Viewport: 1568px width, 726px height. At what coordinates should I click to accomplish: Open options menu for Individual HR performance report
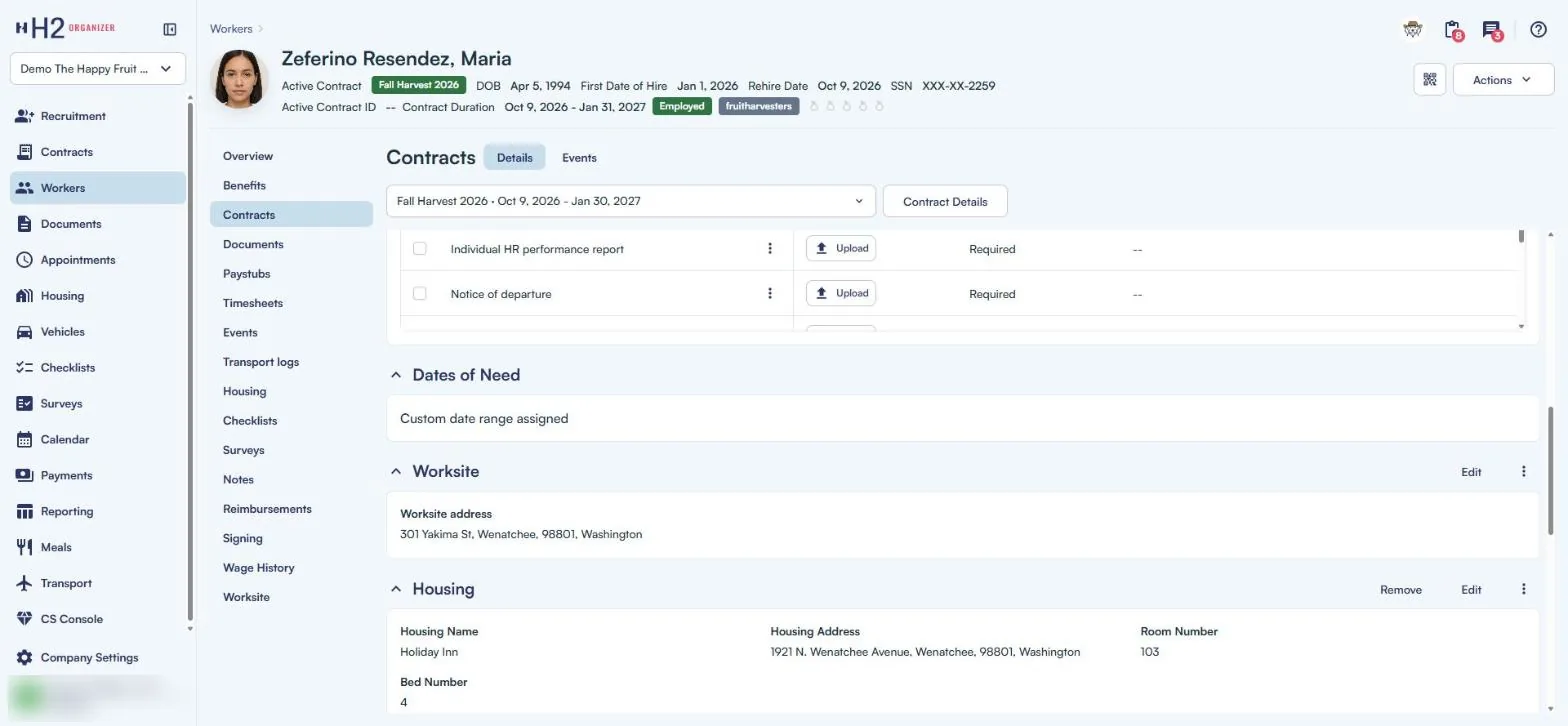point(770,248)
